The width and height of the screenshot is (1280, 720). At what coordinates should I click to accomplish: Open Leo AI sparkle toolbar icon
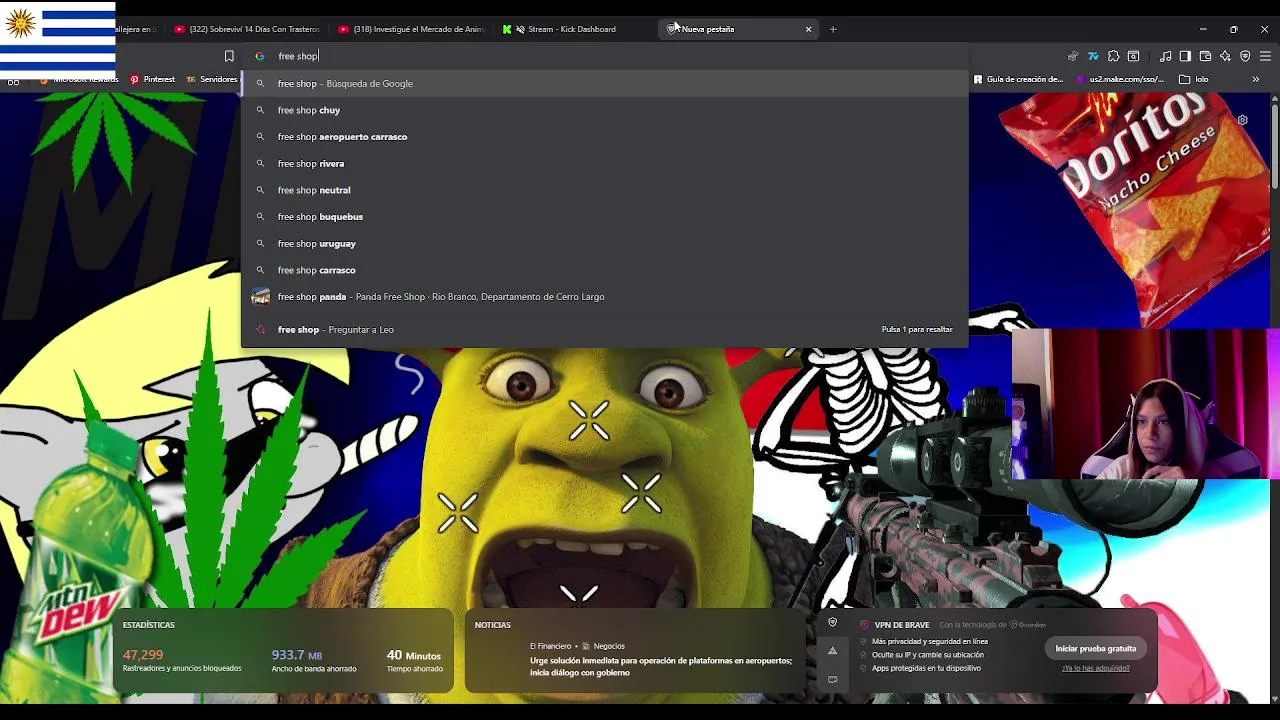tap(1225, 56)
